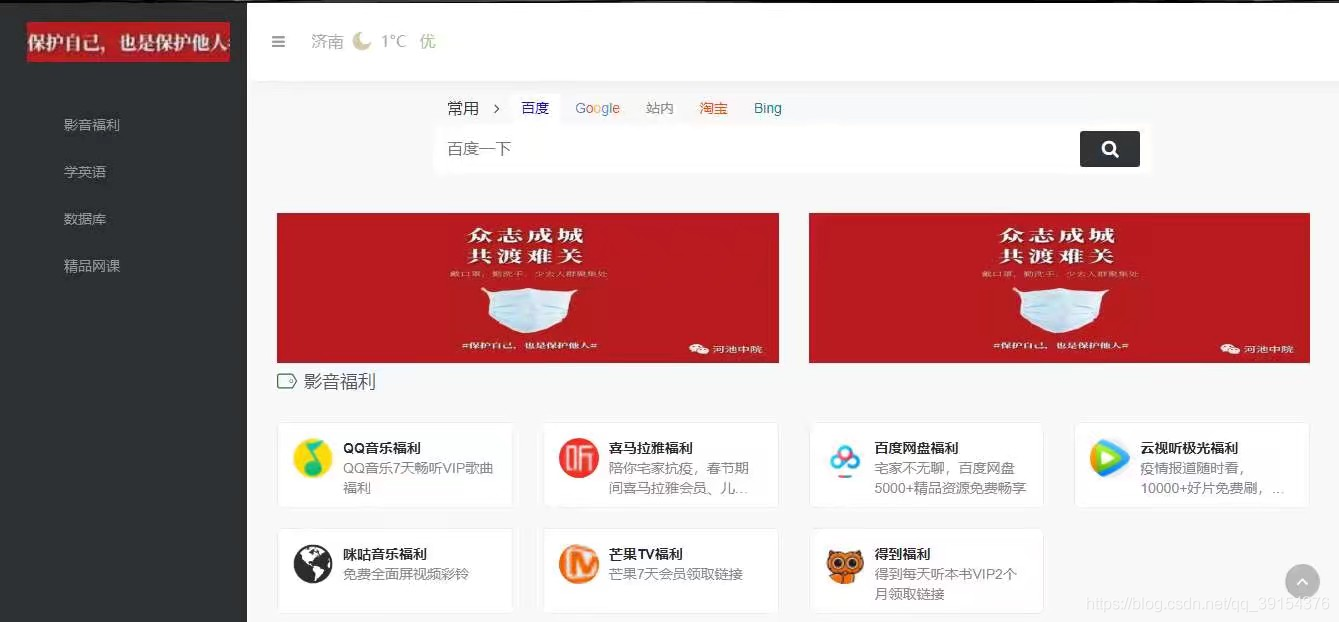
Task: Open the 咪咕音乐福利 card title
Action: tap(385, 554)
